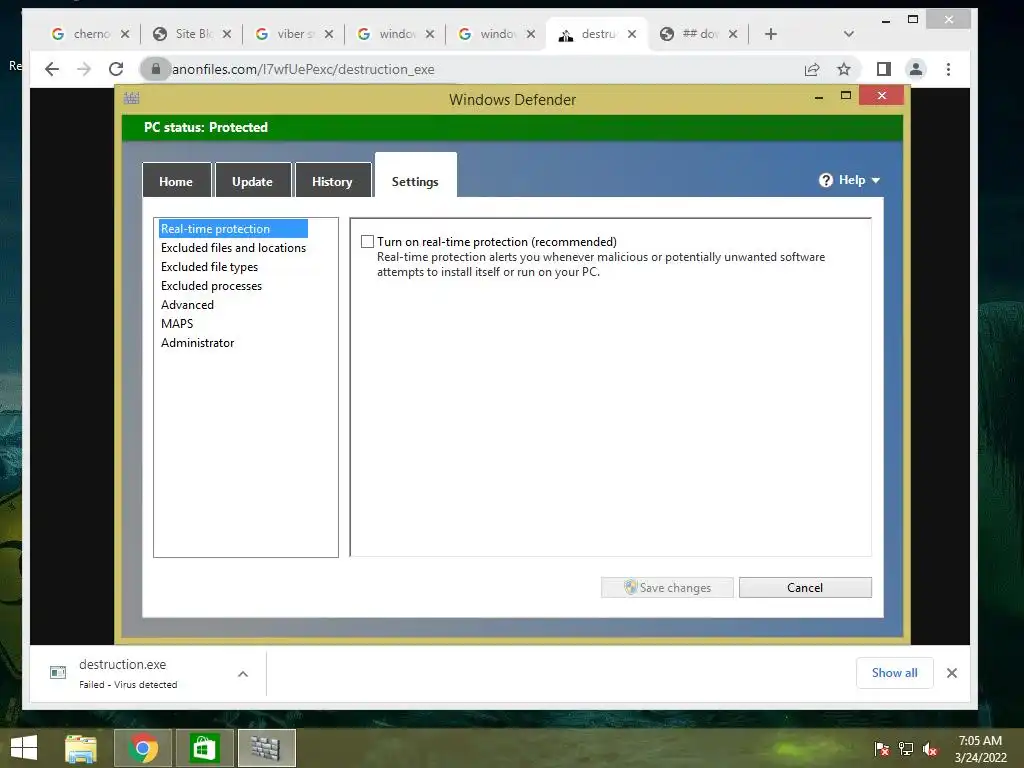Click the 'PC status: Protected' text
The image size is (1024, 768).
pos(206,127)
